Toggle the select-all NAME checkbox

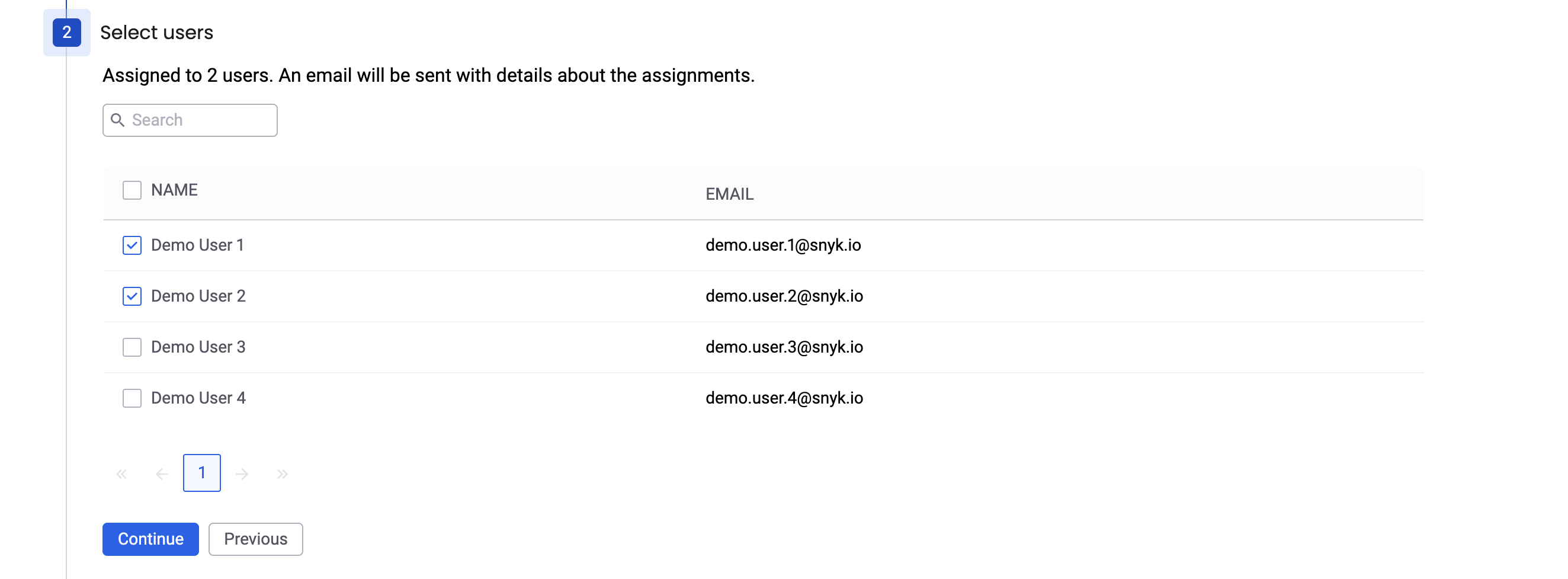(132, 190)
